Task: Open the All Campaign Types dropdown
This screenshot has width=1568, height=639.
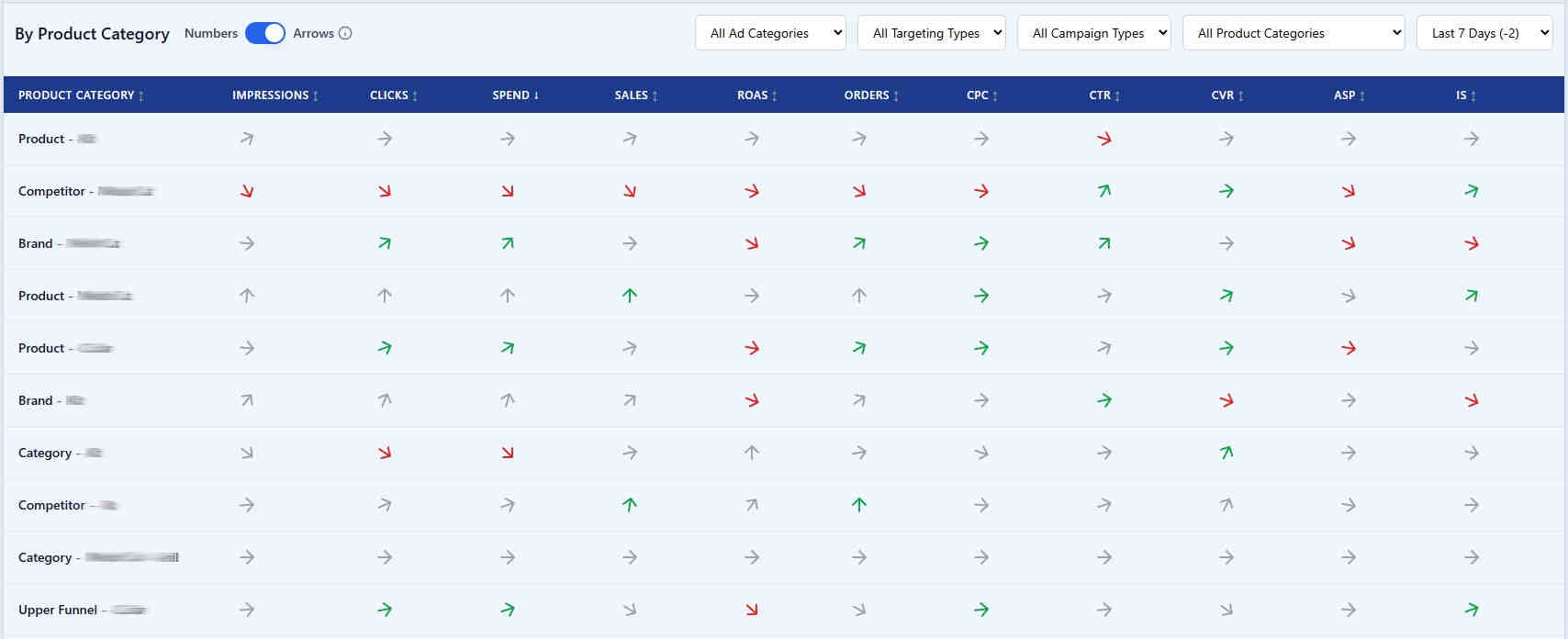Action: (x=1093, y=33)
